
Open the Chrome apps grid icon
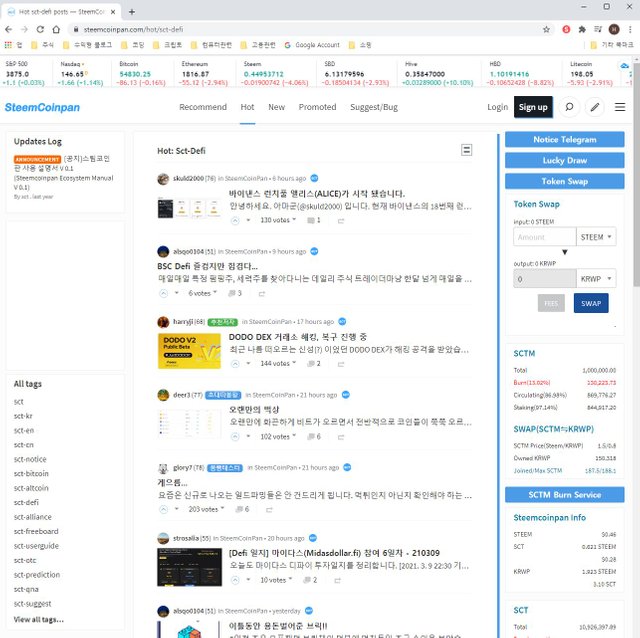click(x=8, y=45)
